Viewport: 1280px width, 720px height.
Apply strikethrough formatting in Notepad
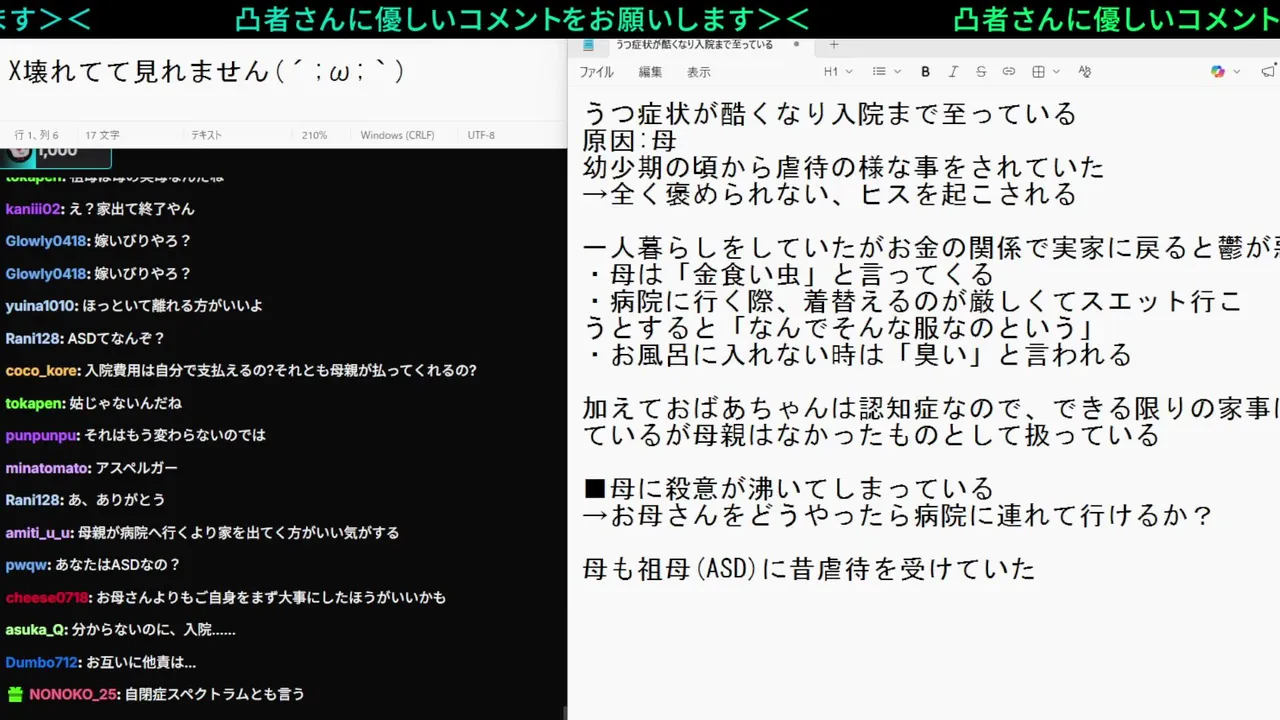[x=981, y=72]
